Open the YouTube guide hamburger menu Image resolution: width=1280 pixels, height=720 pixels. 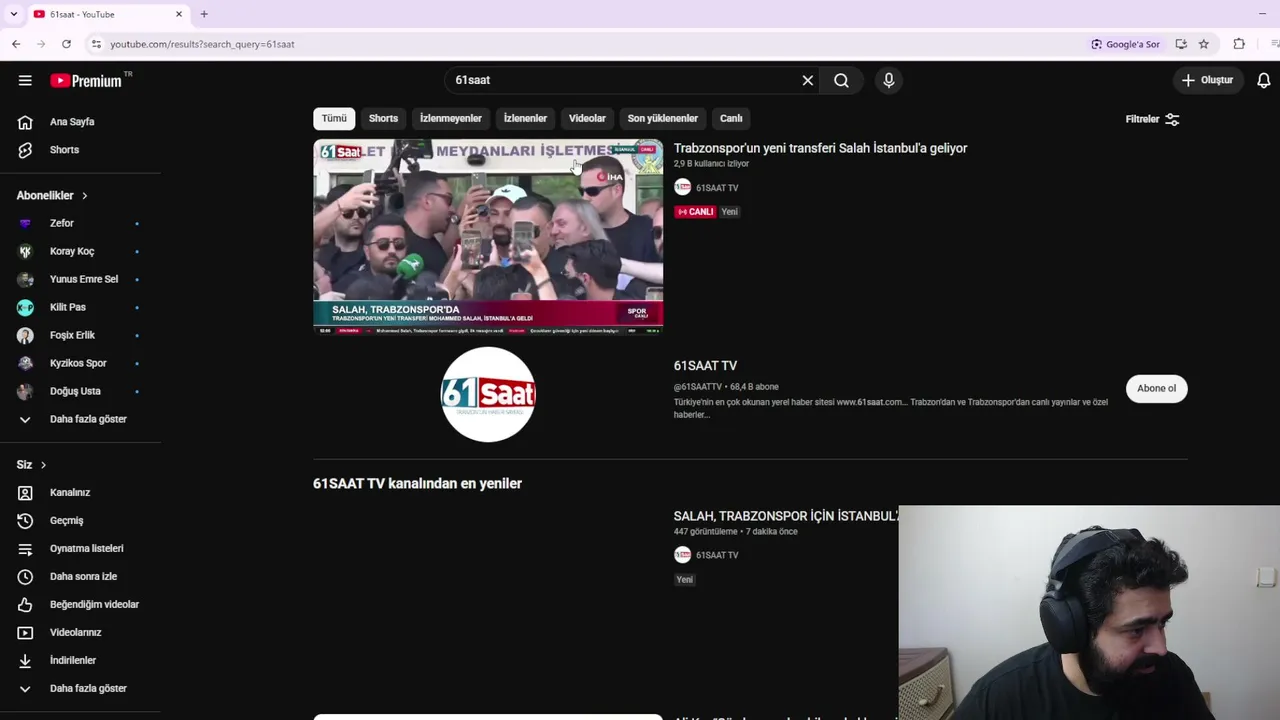25,80
